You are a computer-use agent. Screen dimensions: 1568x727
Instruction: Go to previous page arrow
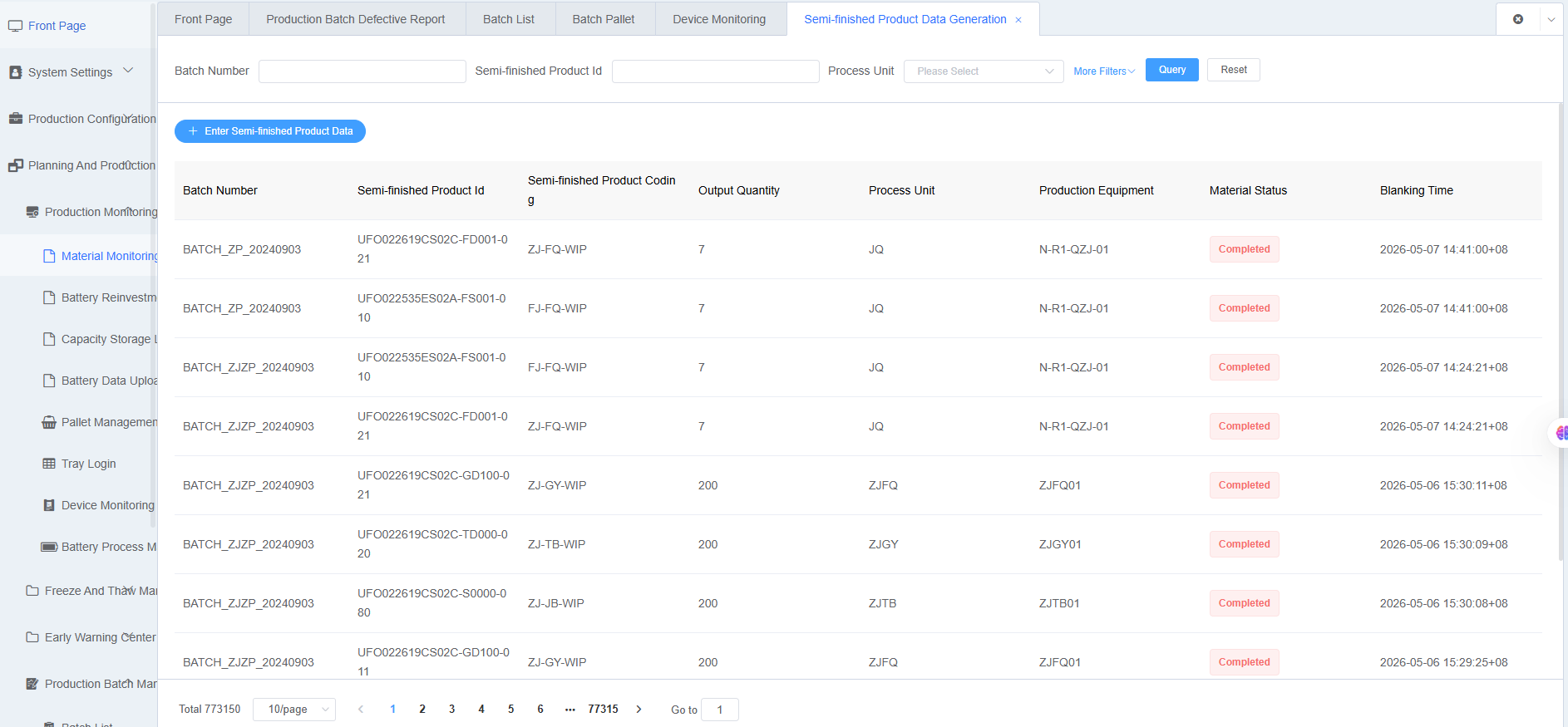pos(361,709)
